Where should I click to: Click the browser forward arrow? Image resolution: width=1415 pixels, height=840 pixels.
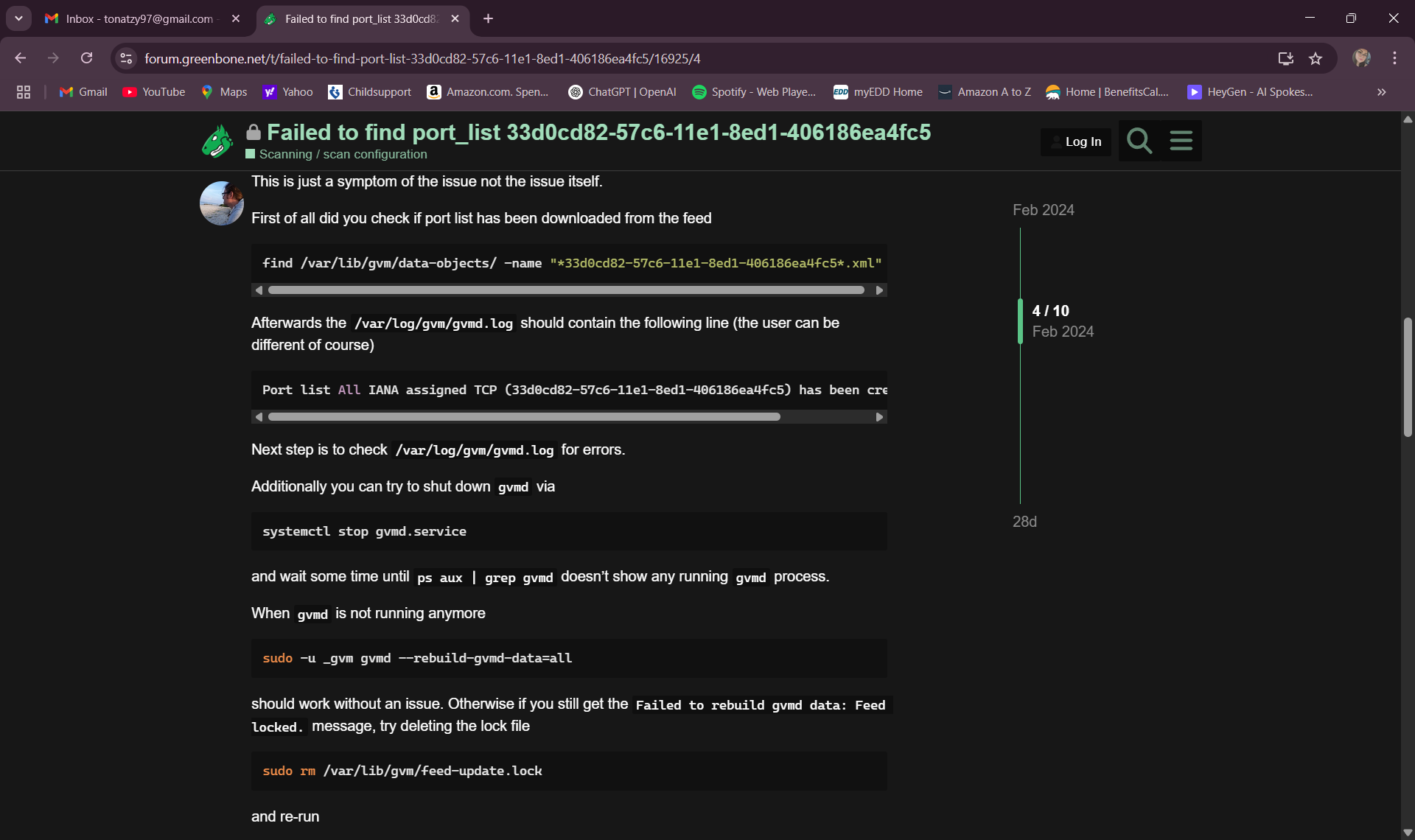[53, 58]
